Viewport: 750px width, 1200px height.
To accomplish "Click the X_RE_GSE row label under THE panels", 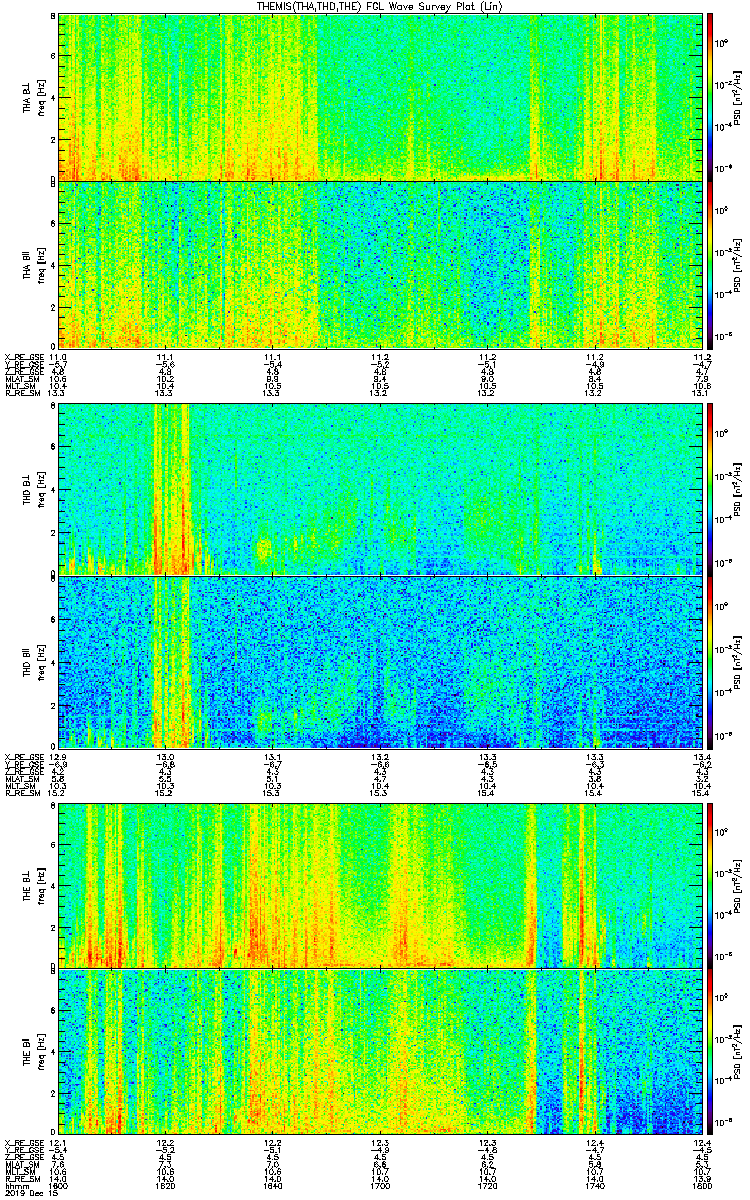I will pos(24,1143).
